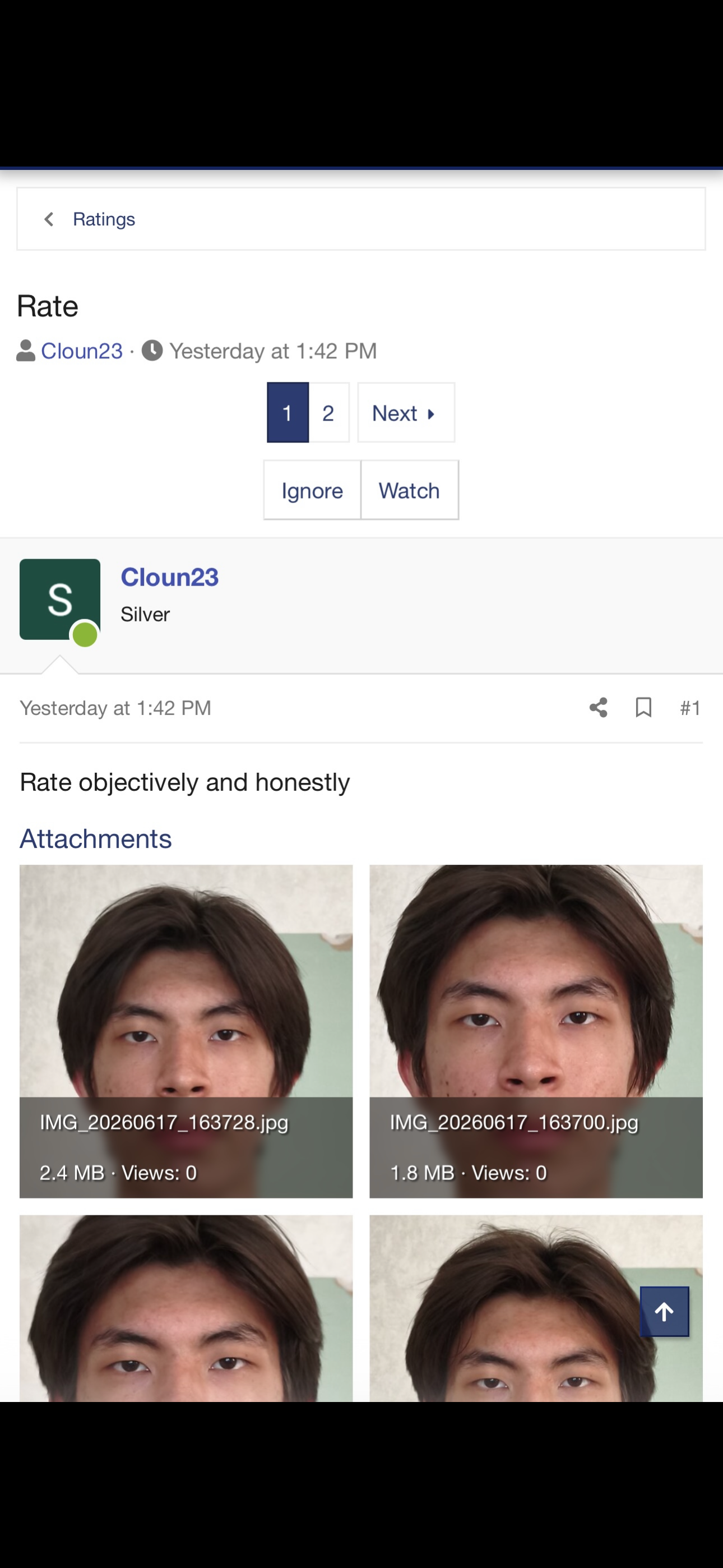Select page 1 in pagination
The width and height of the screenshot is (723, 1568).
(288, 413)
